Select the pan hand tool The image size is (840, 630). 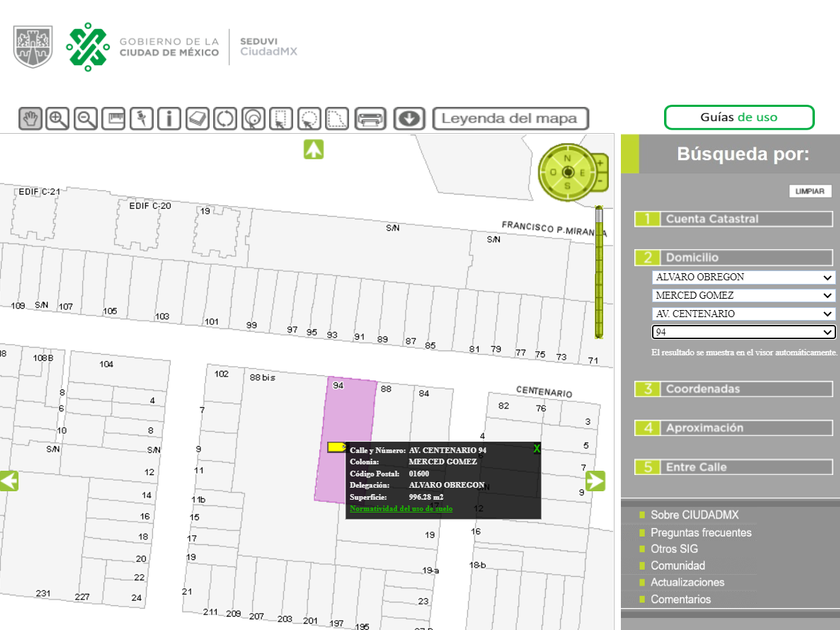(x=31, y=119)
